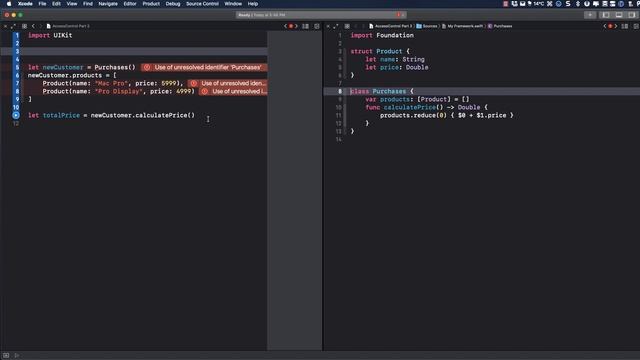Jump to next issue in right editor
Viewport: 640px width, 360px height.
pyautogui.click(x=616, y=26)
